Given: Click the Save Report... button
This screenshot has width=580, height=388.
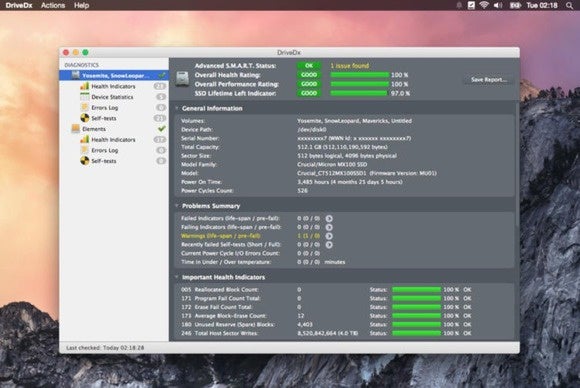Looking at the screenshot, I should click(489, 80).
